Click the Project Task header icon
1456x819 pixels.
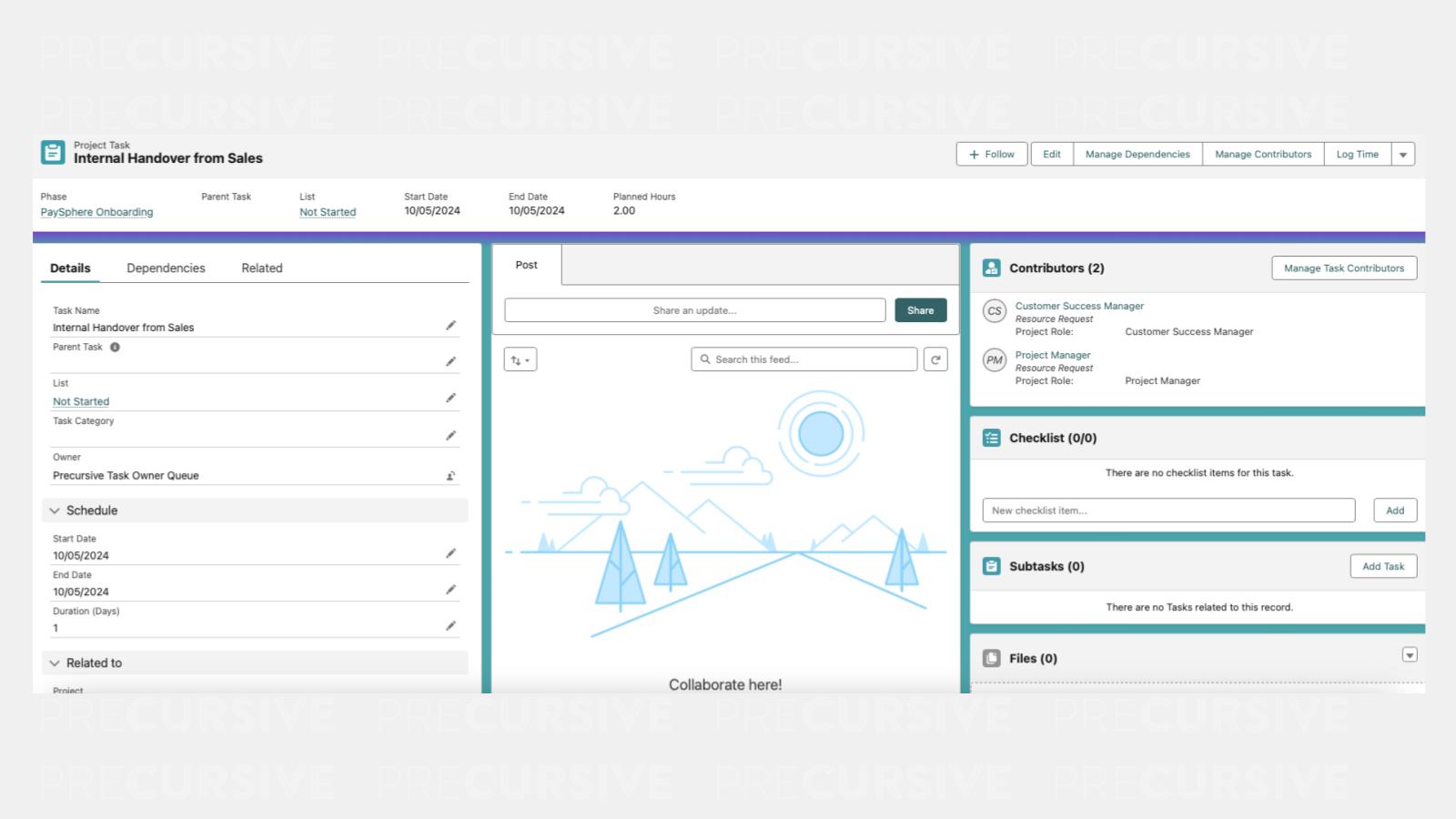(x=53, y=152)
